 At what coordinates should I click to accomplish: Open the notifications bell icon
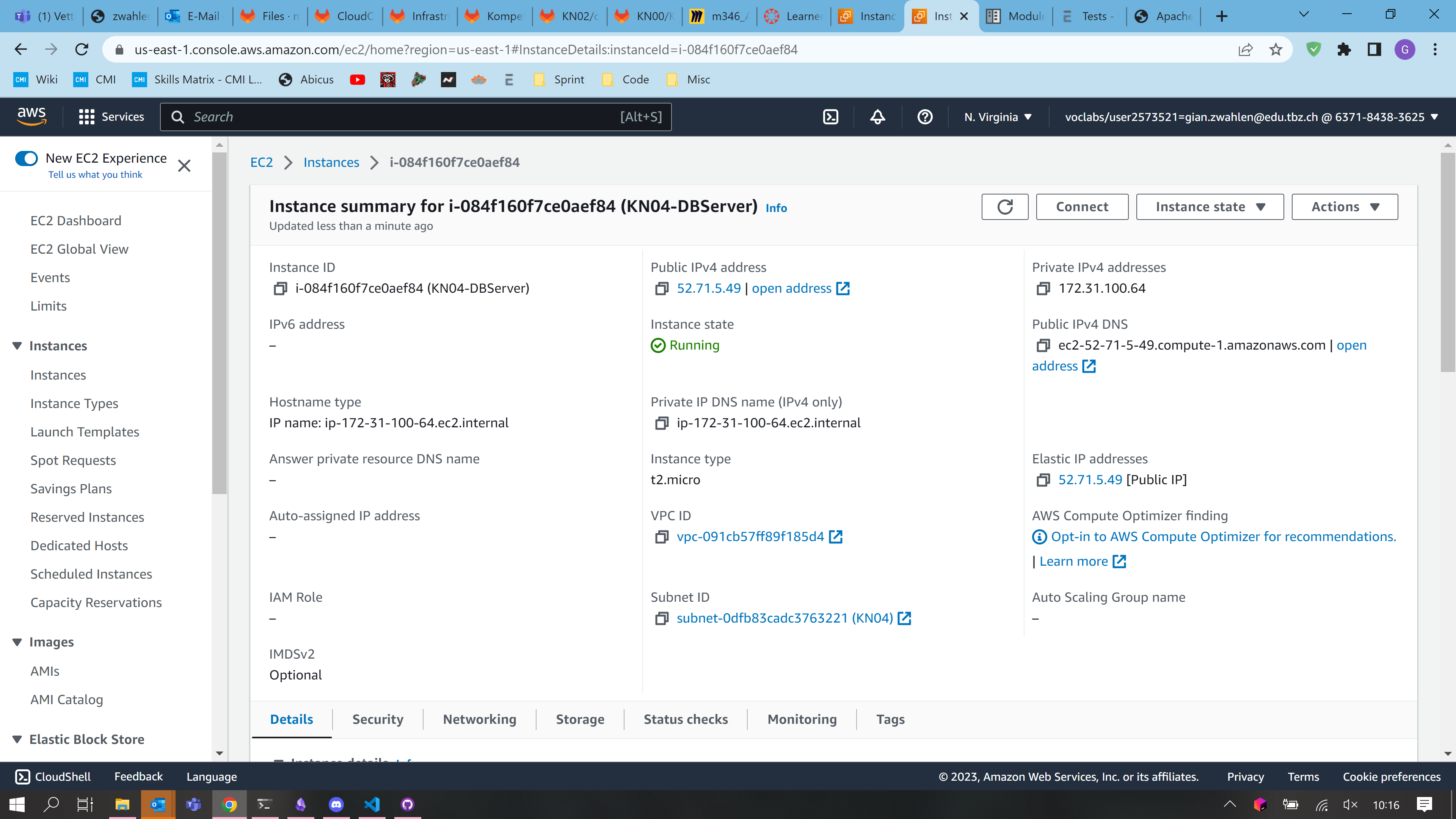pyautogui.click(x=877, y=117)
